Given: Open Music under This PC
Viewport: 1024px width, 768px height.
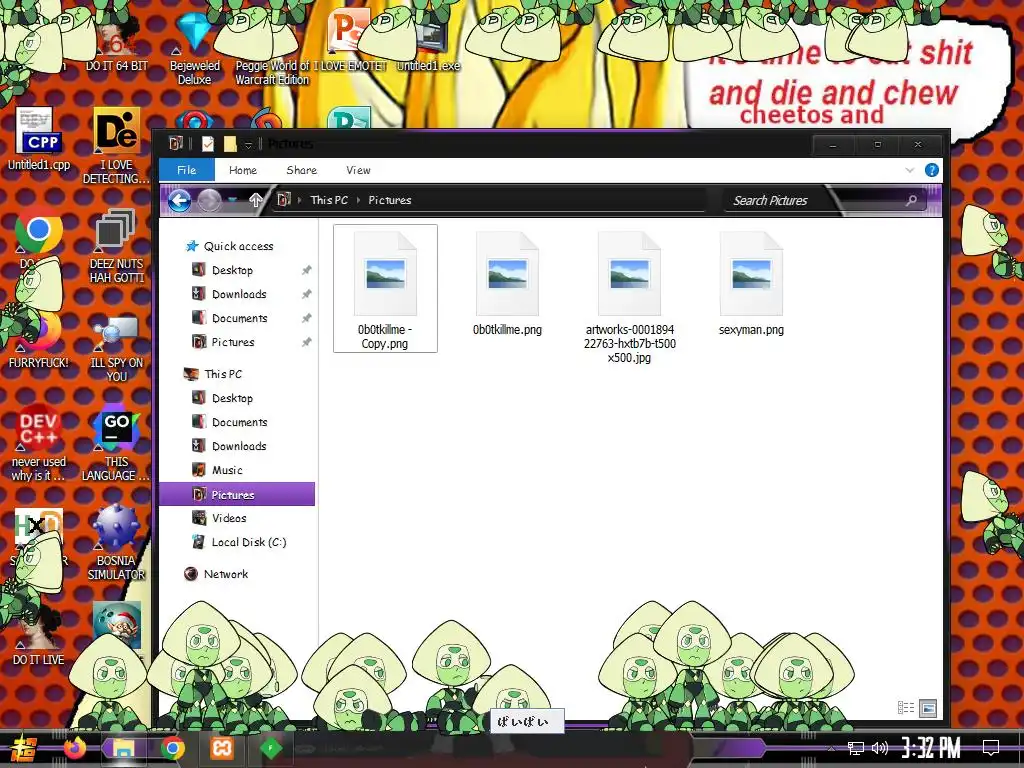Looking at the screenshot, I should pyautogui.click(x=217, y=470).
